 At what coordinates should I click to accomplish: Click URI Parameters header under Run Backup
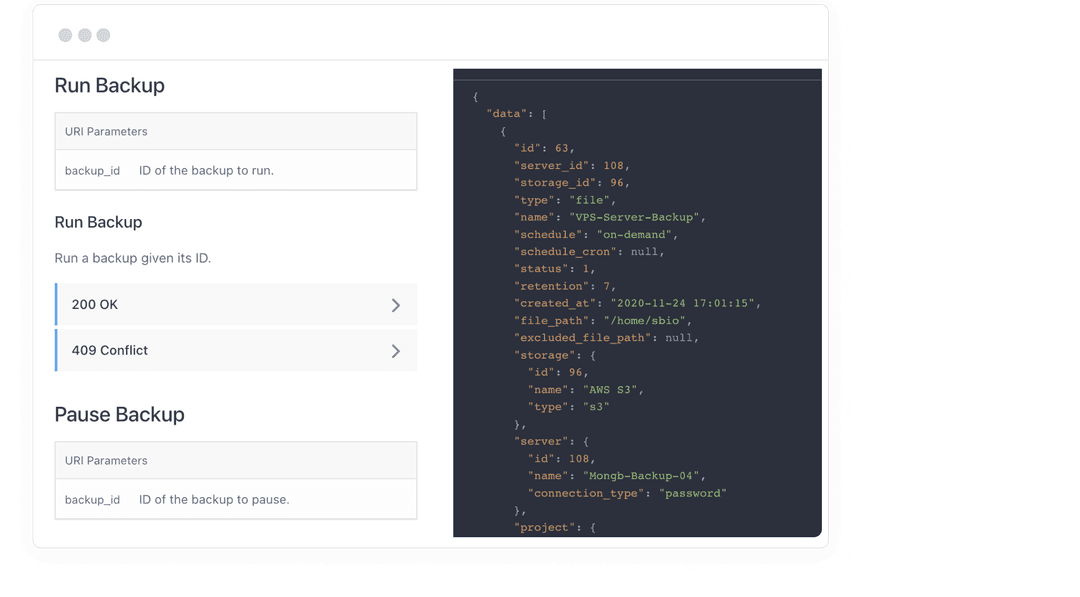click(x=236, y=132)
